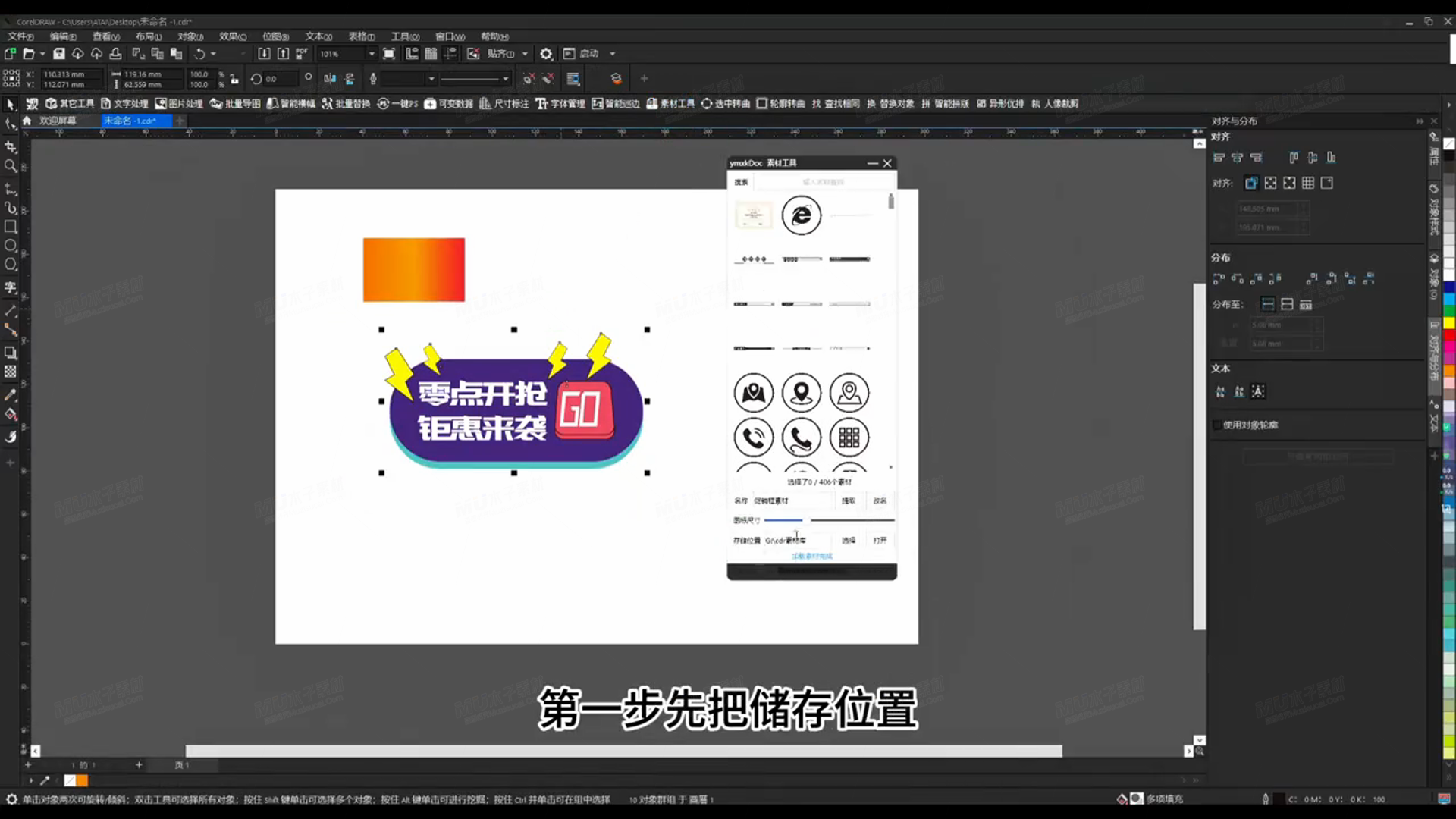Expand the 启动 launch dropdown arrow
This screenshot has height=819, width=1456.
(x=613, y=54)
